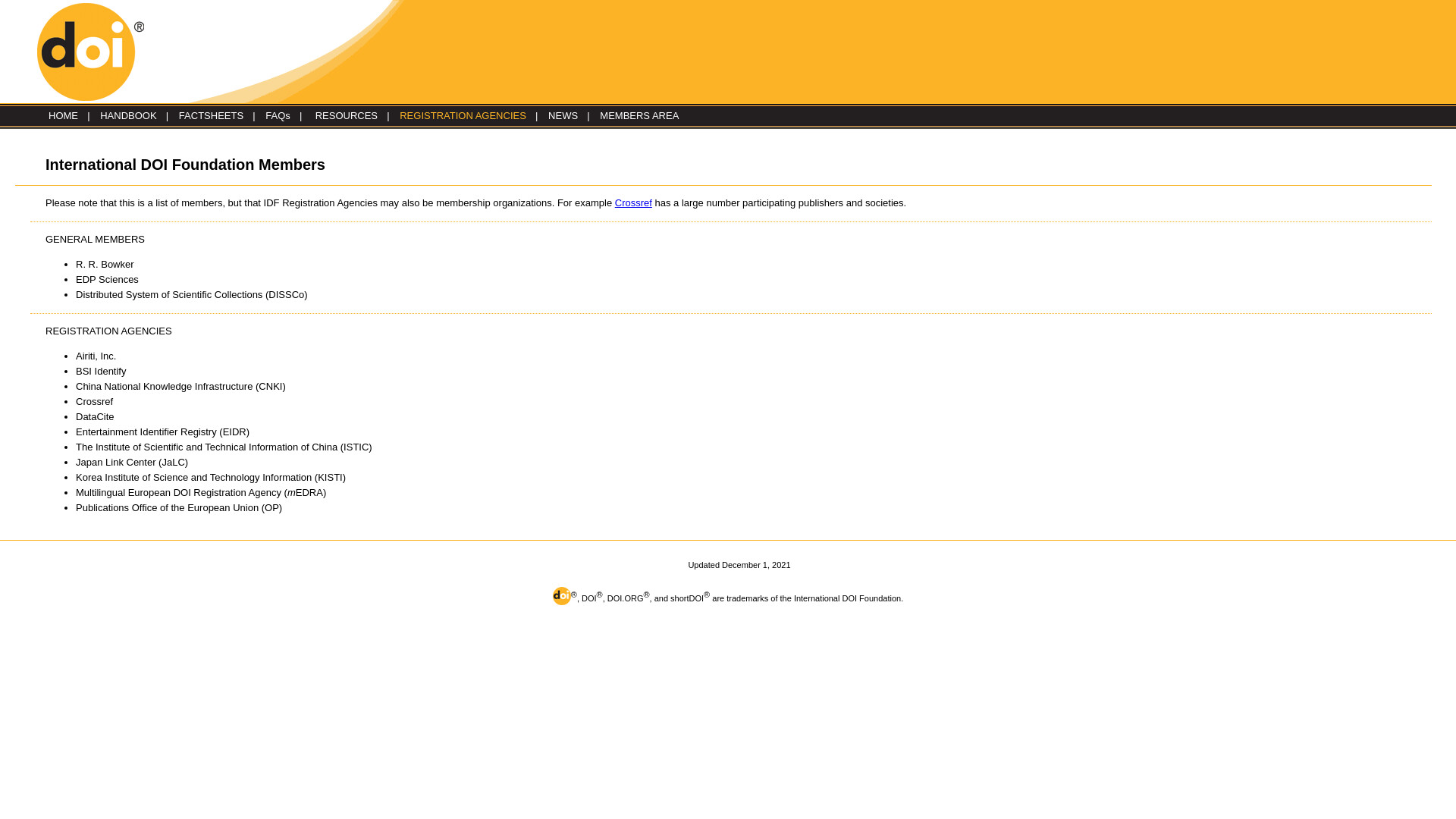The image size is (1456, 819).
Task: Follow the Crossref hyperlink in the note
Action: pyautogui.click(x=633, y=203)
